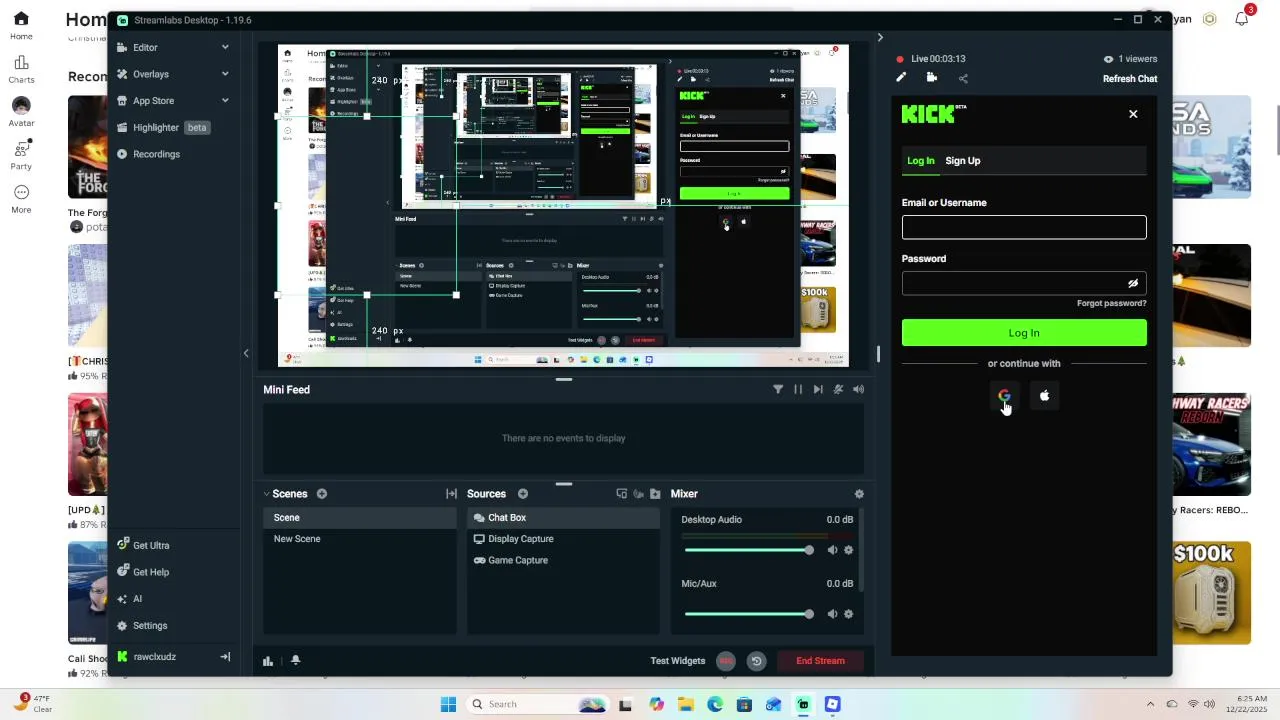Click Mini Feed speaker volume icon

tap(858, 389)
